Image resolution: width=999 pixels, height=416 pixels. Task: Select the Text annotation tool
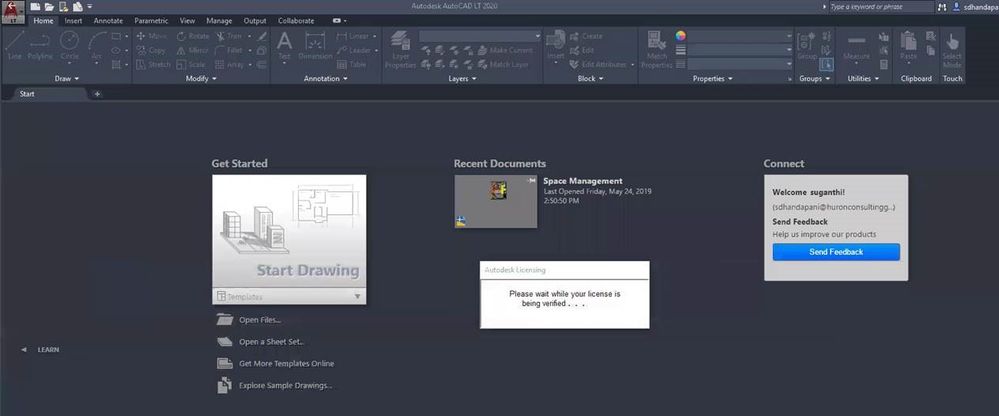pyautogui.click(x=284, y=47)
